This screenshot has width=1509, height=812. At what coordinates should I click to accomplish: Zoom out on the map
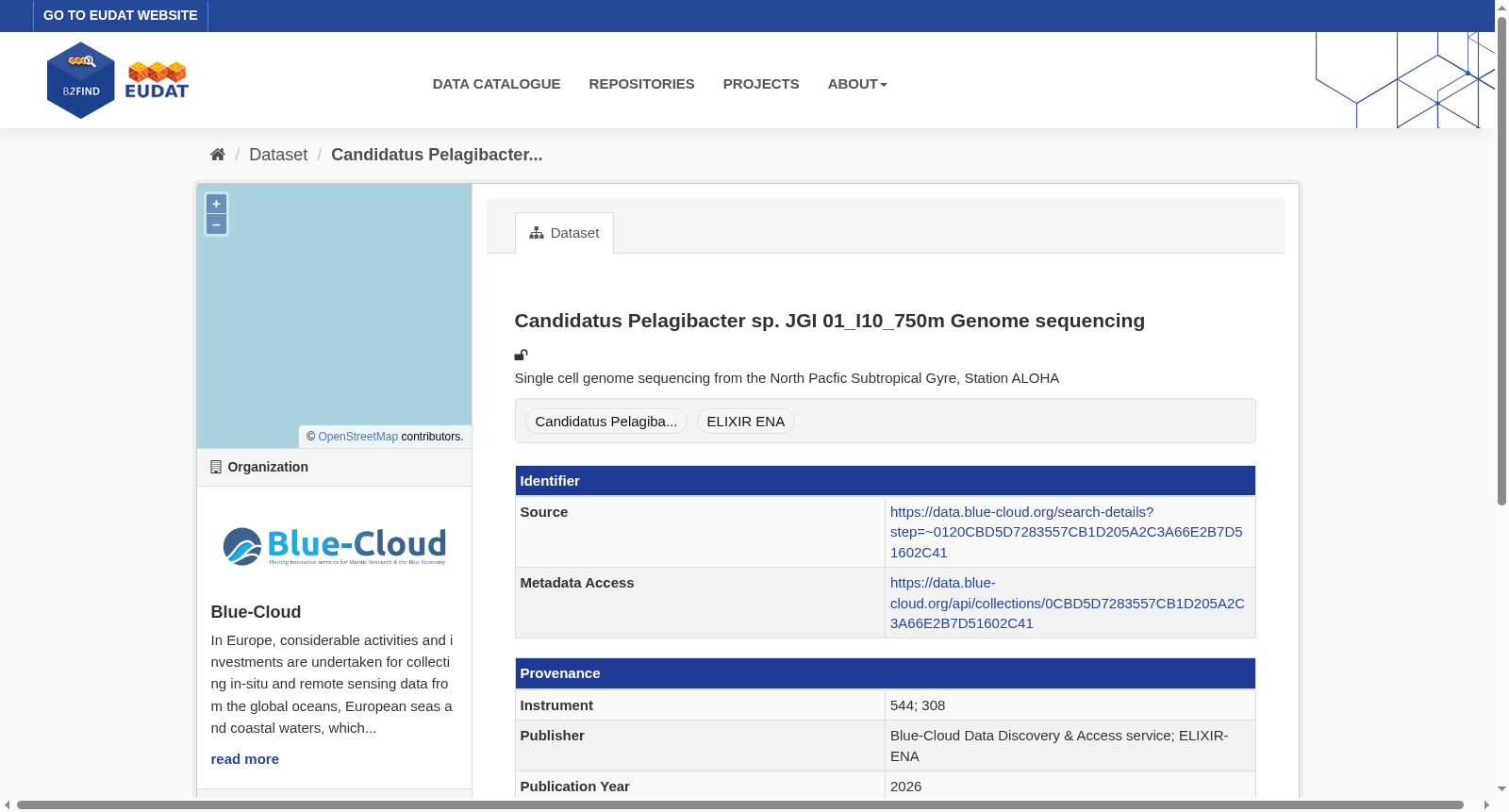216,224
